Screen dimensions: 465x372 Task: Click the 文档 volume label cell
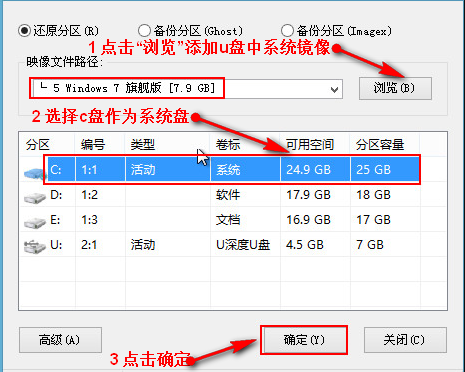point(228,220)
